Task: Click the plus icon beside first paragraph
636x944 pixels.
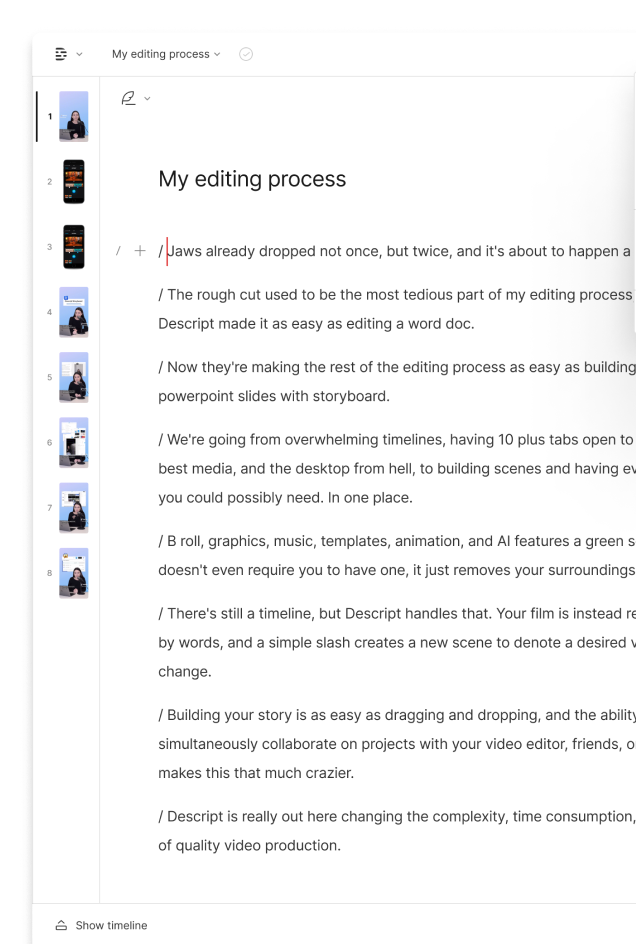Action: click(x=140, y=250)
